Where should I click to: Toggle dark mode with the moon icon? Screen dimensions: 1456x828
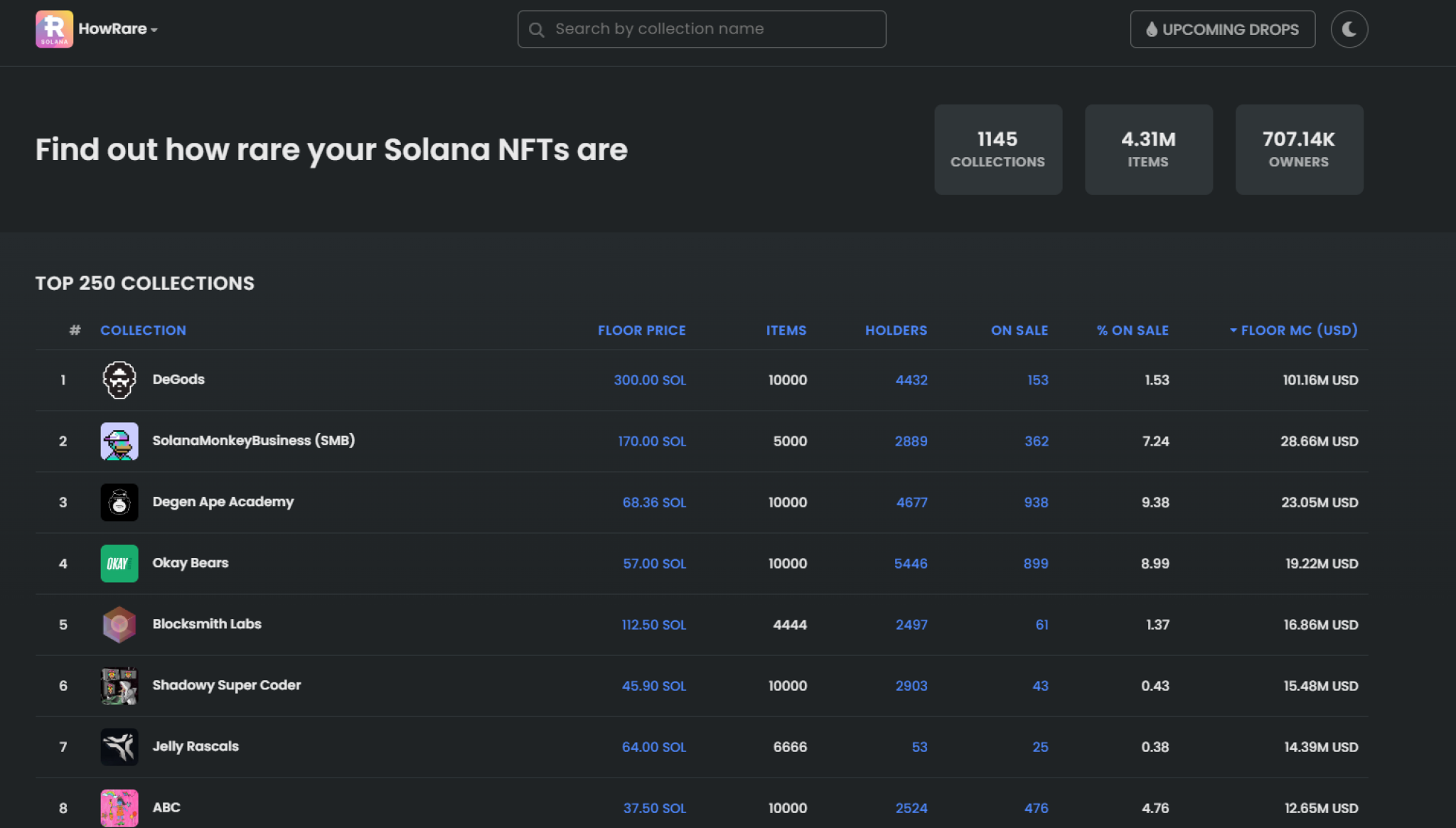pyautogui.click(x=1349, y=29)
